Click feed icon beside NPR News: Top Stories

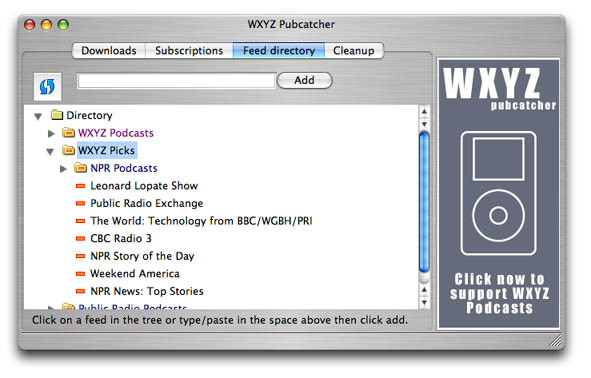[x=80, y=291]
